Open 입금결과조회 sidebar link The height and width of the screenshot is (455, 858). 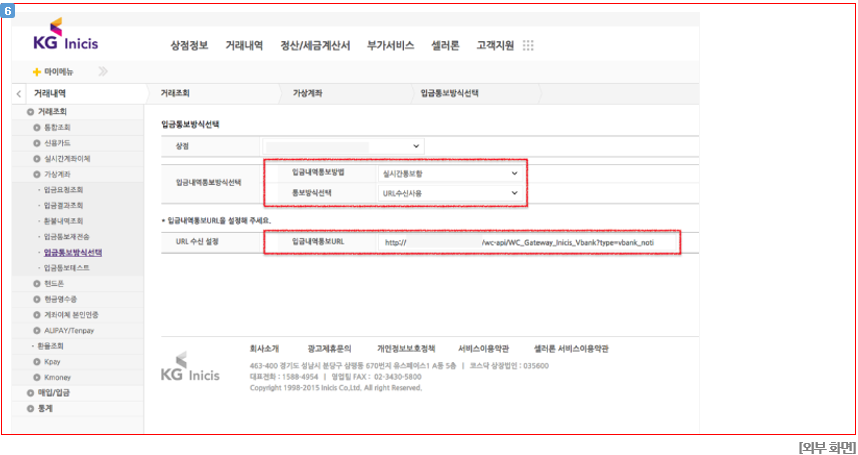tap(63, 206)
